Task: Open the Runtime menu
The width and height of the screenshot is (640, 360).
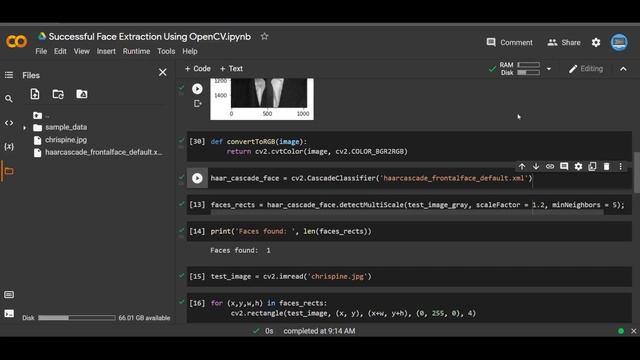Action: pos(136,51)
